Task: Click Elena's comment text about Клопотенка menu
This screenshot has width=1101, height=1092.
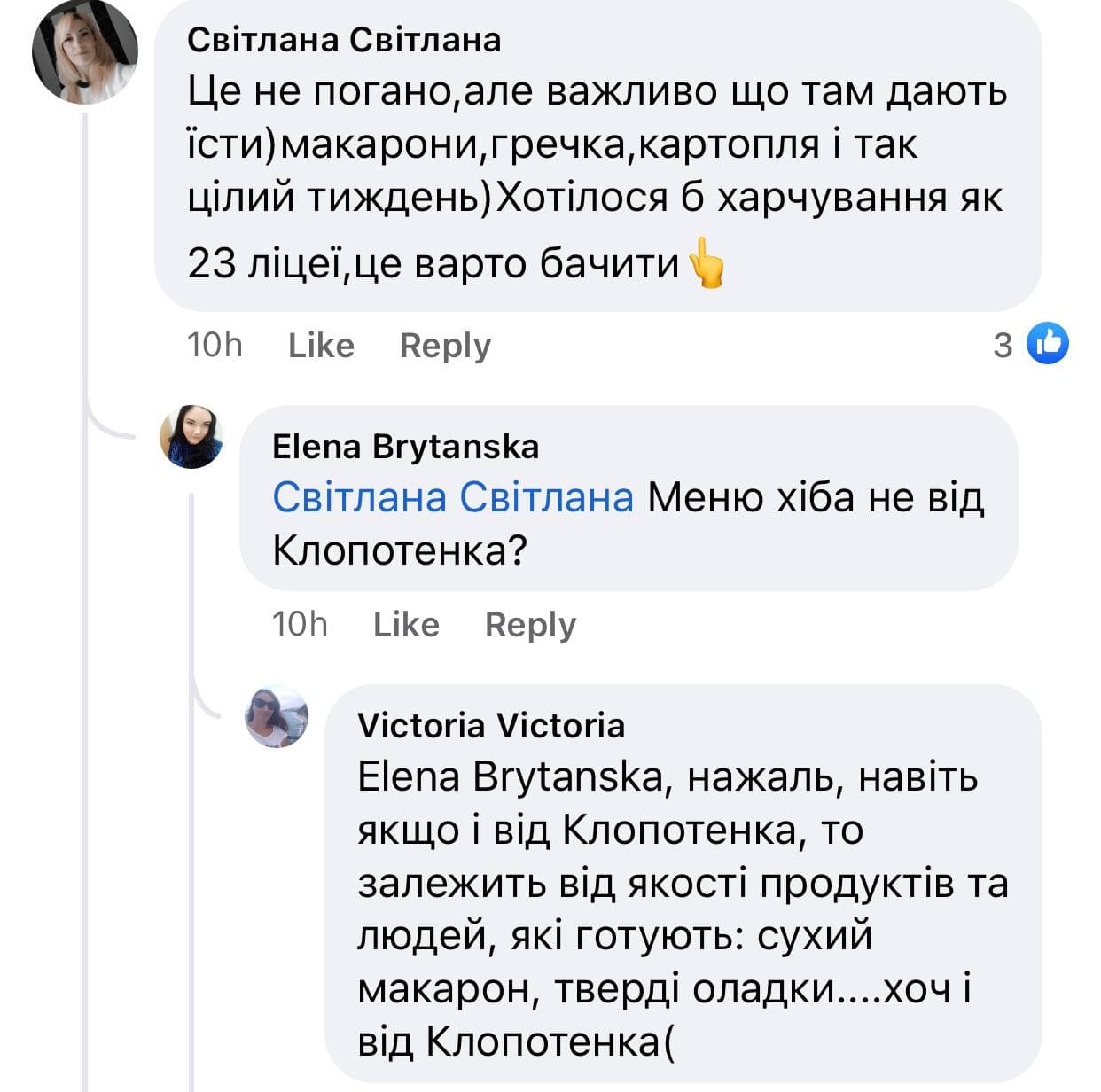Action: click(x=814, y=497)
